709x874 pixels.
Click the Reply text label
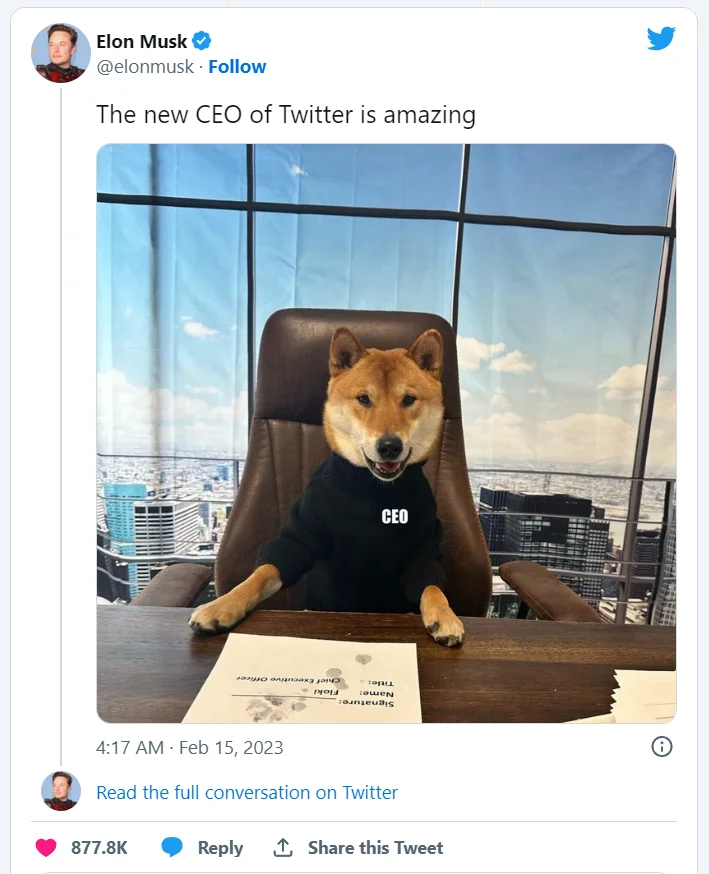pos(220,848)
